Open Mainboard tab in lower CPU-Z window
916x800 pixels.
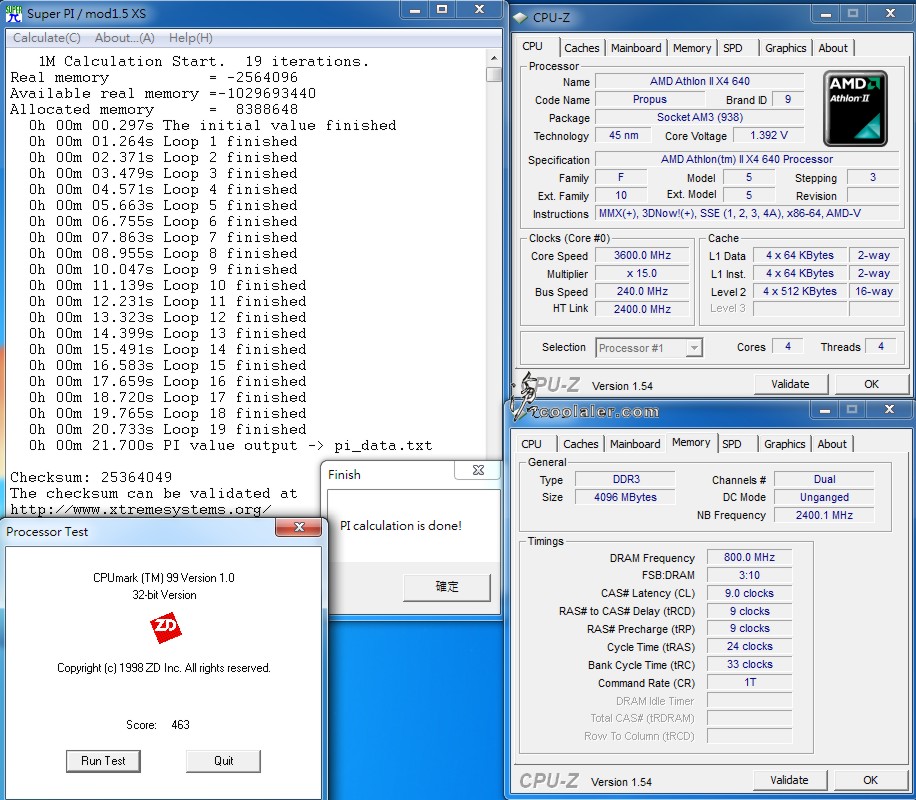[x=634, y=444]
